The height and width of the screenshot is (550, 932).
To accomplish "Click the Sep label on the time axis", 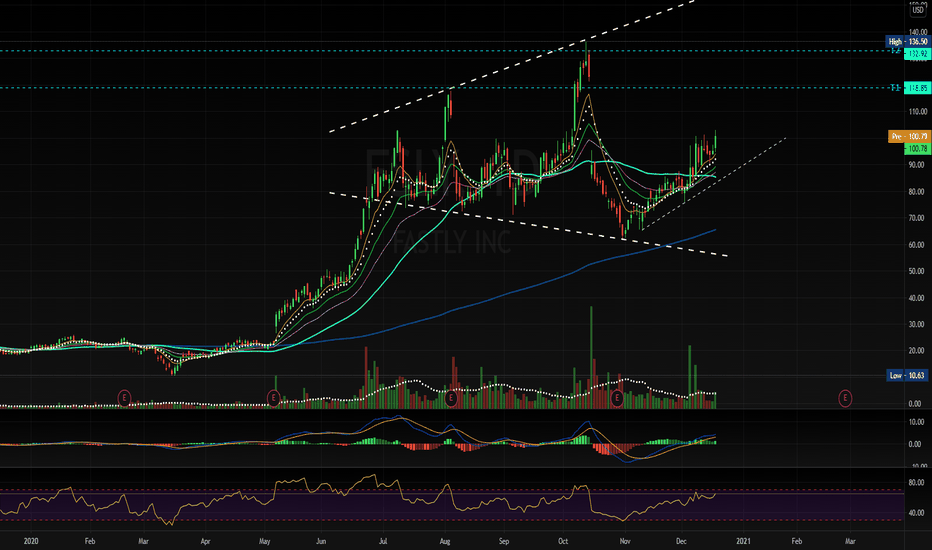I will click(x=504, y=541).
